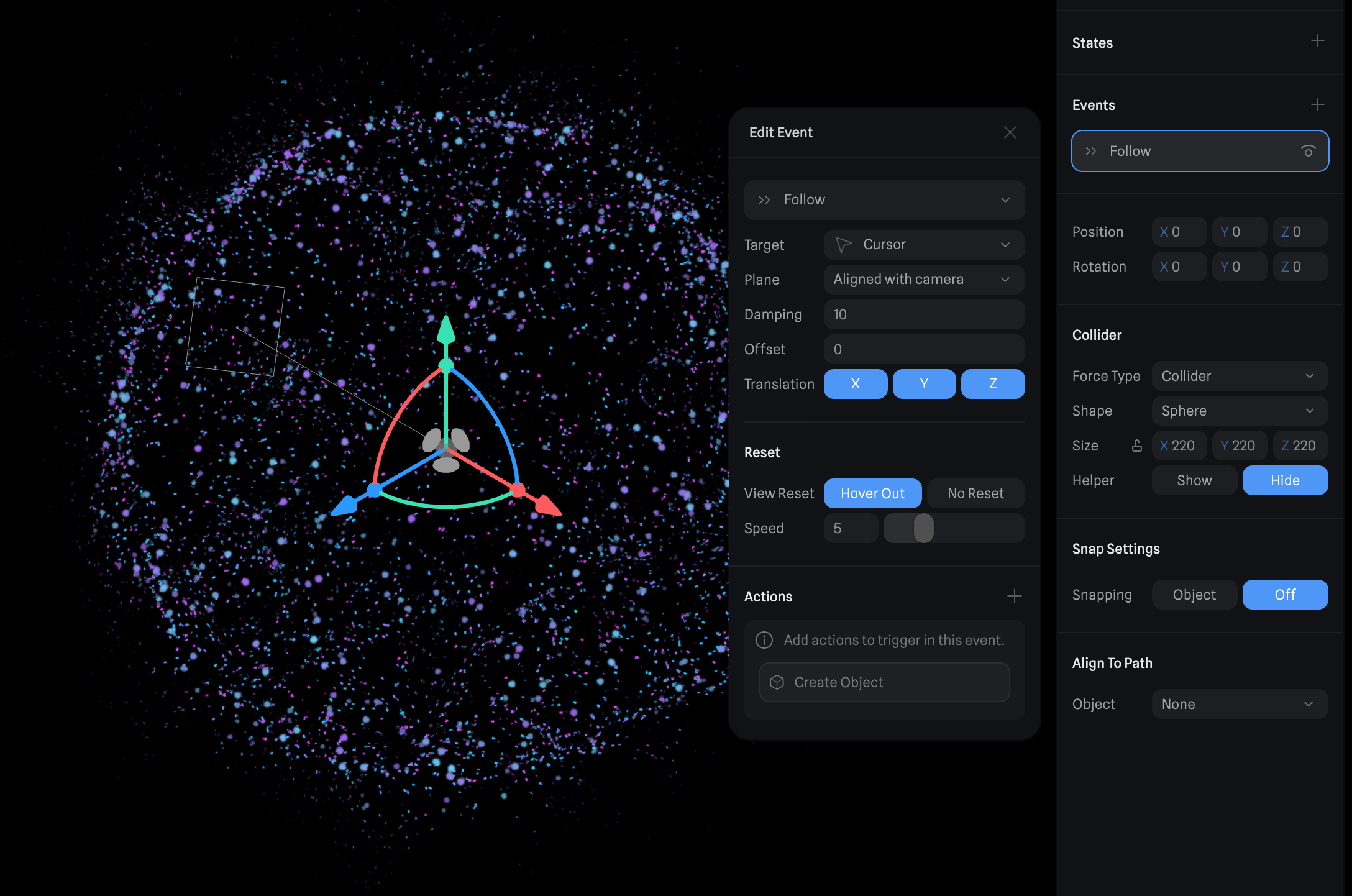Toggle the lock icon beside Collider size
Image resolution: width=1352 pixels, height=896 pixels.
[1136, 445]
